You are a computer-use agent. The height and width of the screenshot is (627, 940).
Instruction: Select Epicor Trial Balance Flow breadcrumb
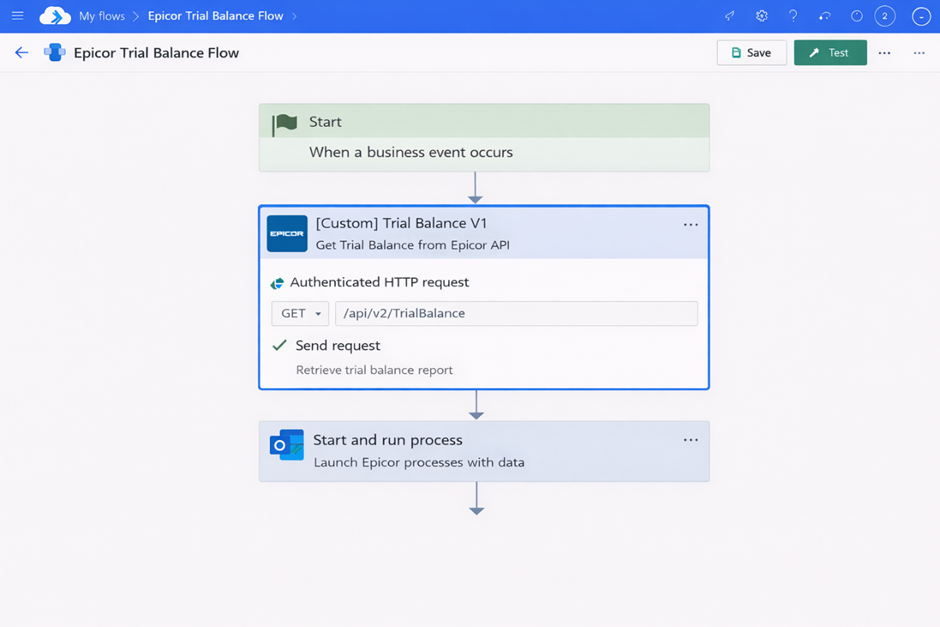(x=215, y=16)
